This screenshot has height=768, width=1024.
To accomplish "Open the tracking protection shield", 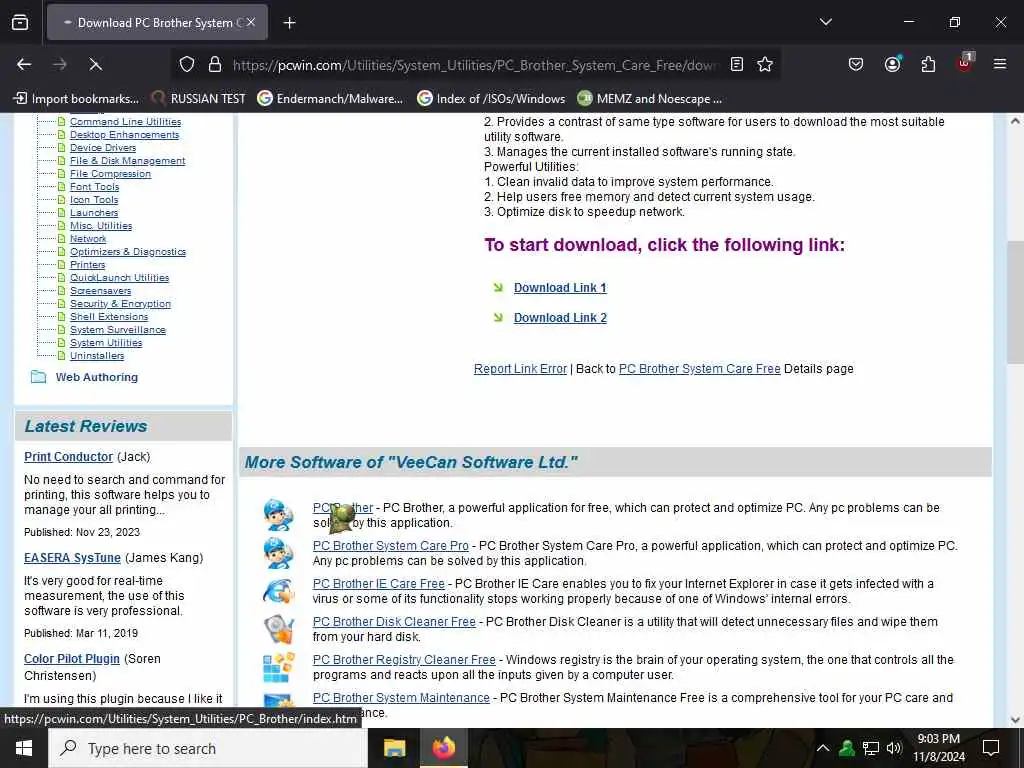I will pos(187,64).
